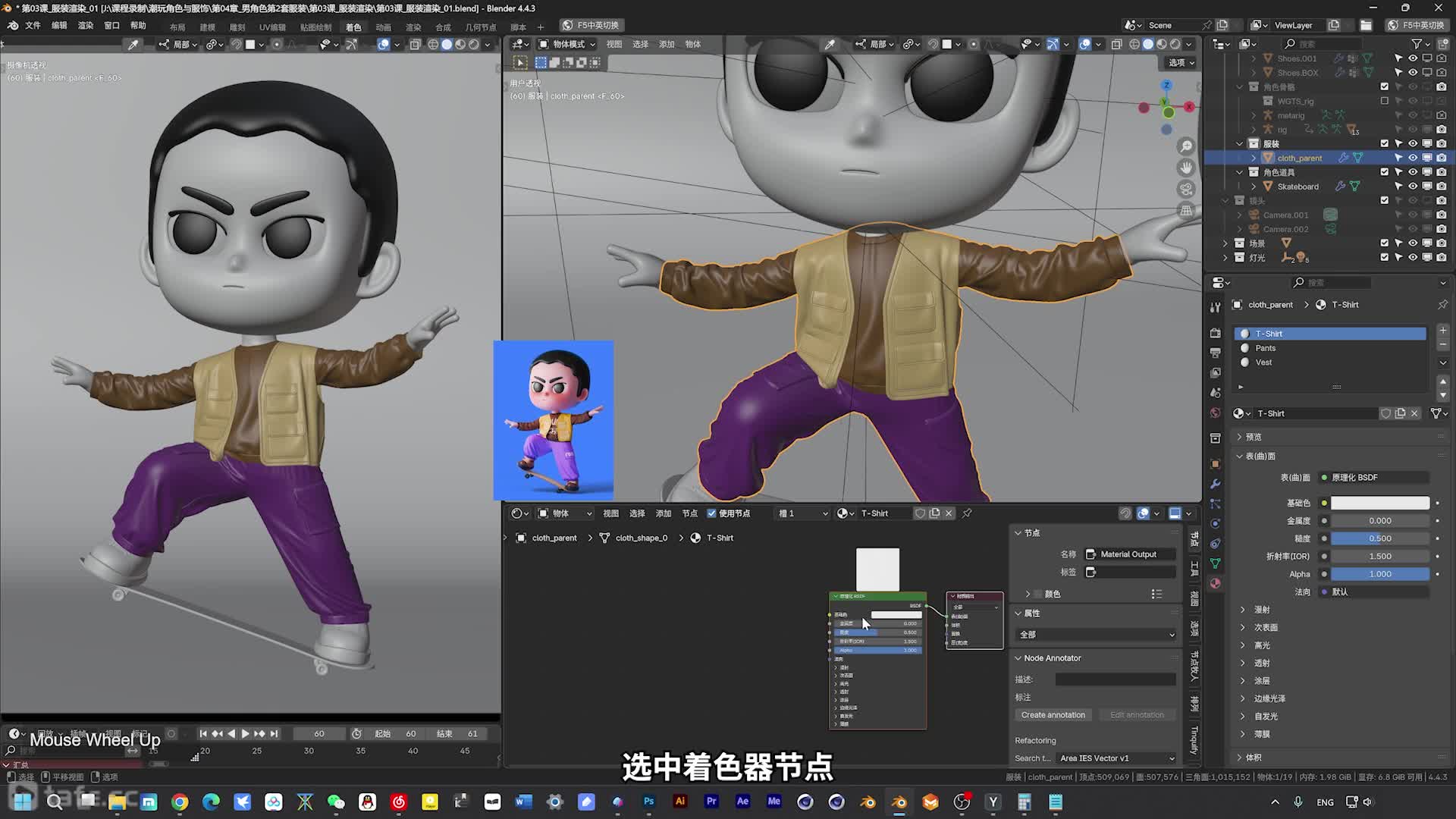1456x819 pixels.
Task: Pin the properties editor context
Action: coord(1442,305)
